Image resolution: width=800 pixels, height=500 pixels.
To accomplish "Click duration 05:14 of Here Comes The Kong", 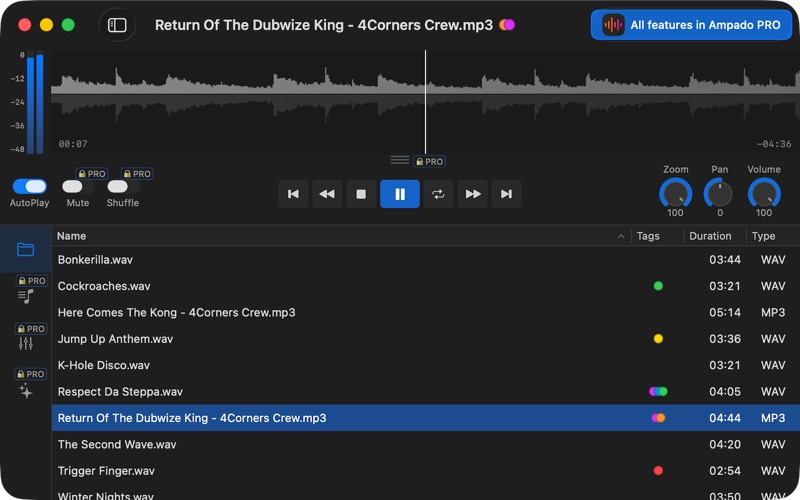I will tap(724, 312).
